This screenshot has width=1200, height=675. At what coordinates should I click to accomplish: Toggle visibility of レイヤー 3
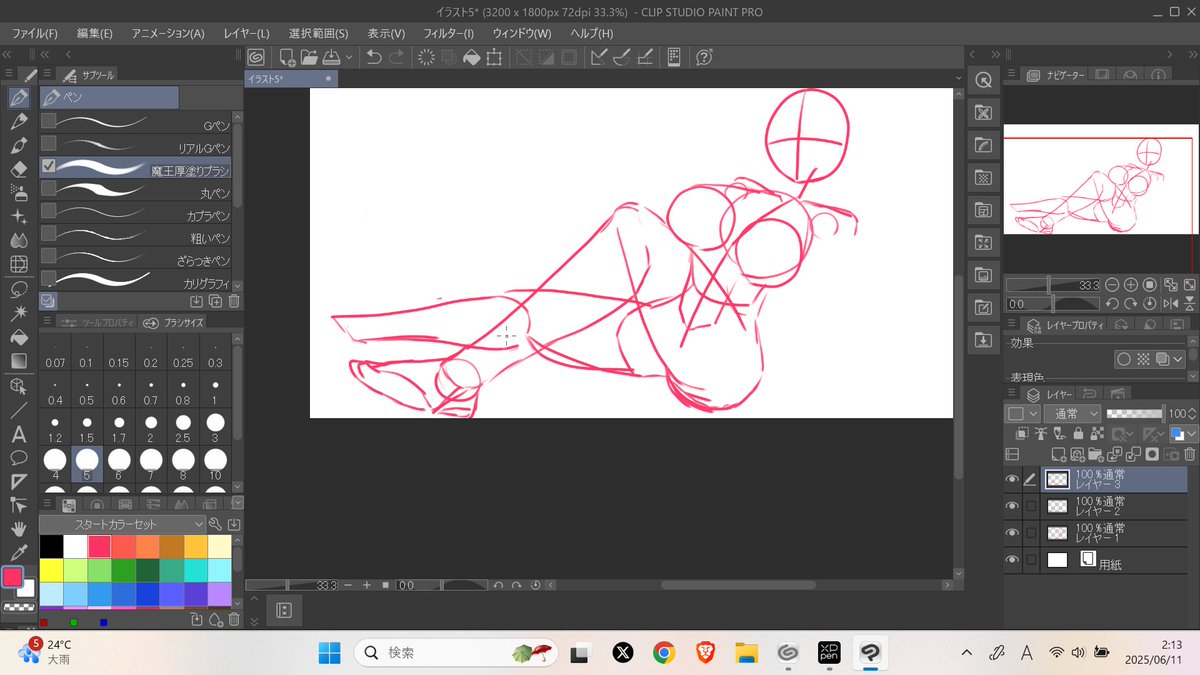[x=1013, y=480]
